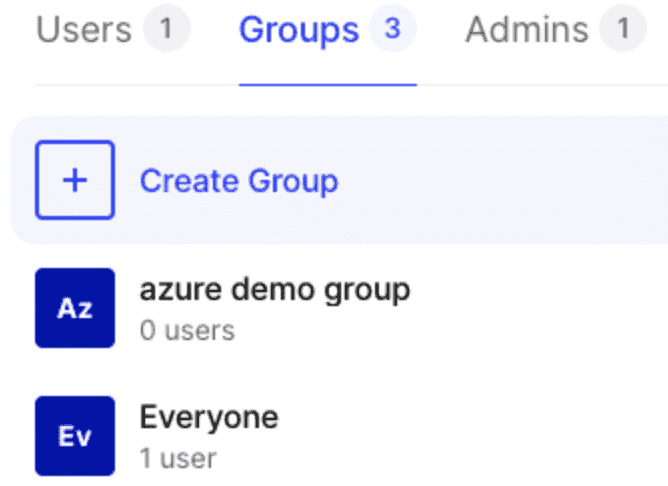Viewport: 668px width, 486px height.
Task: Click the '1 user' label under Everyone
Action: 178,458
